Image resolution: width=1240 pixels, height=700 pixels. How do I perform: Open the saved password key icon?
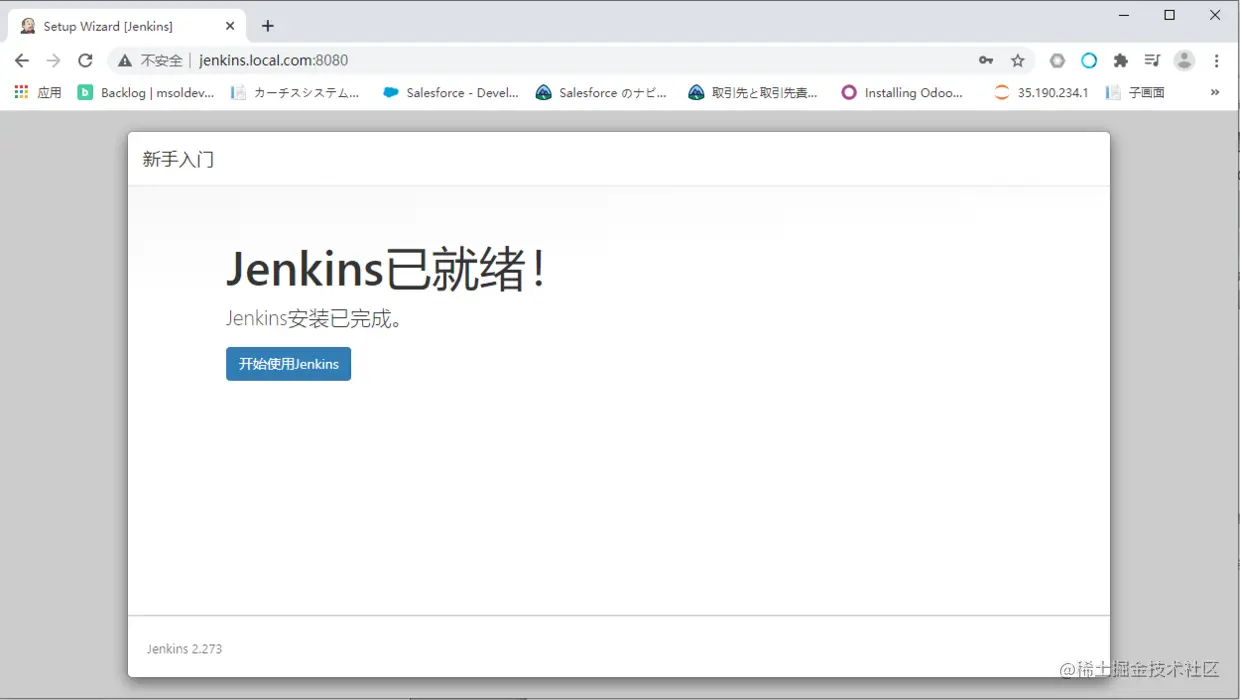(x=986, y=60)
